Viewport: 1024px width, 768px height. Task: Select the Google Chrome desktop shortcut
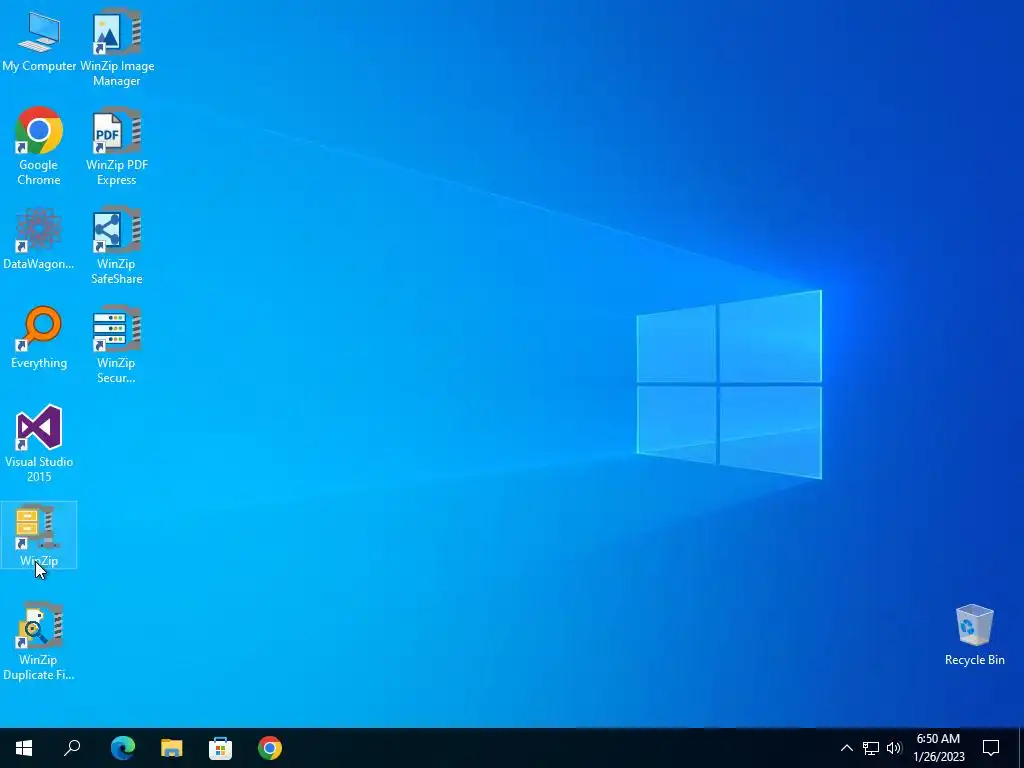pos(39,146)
